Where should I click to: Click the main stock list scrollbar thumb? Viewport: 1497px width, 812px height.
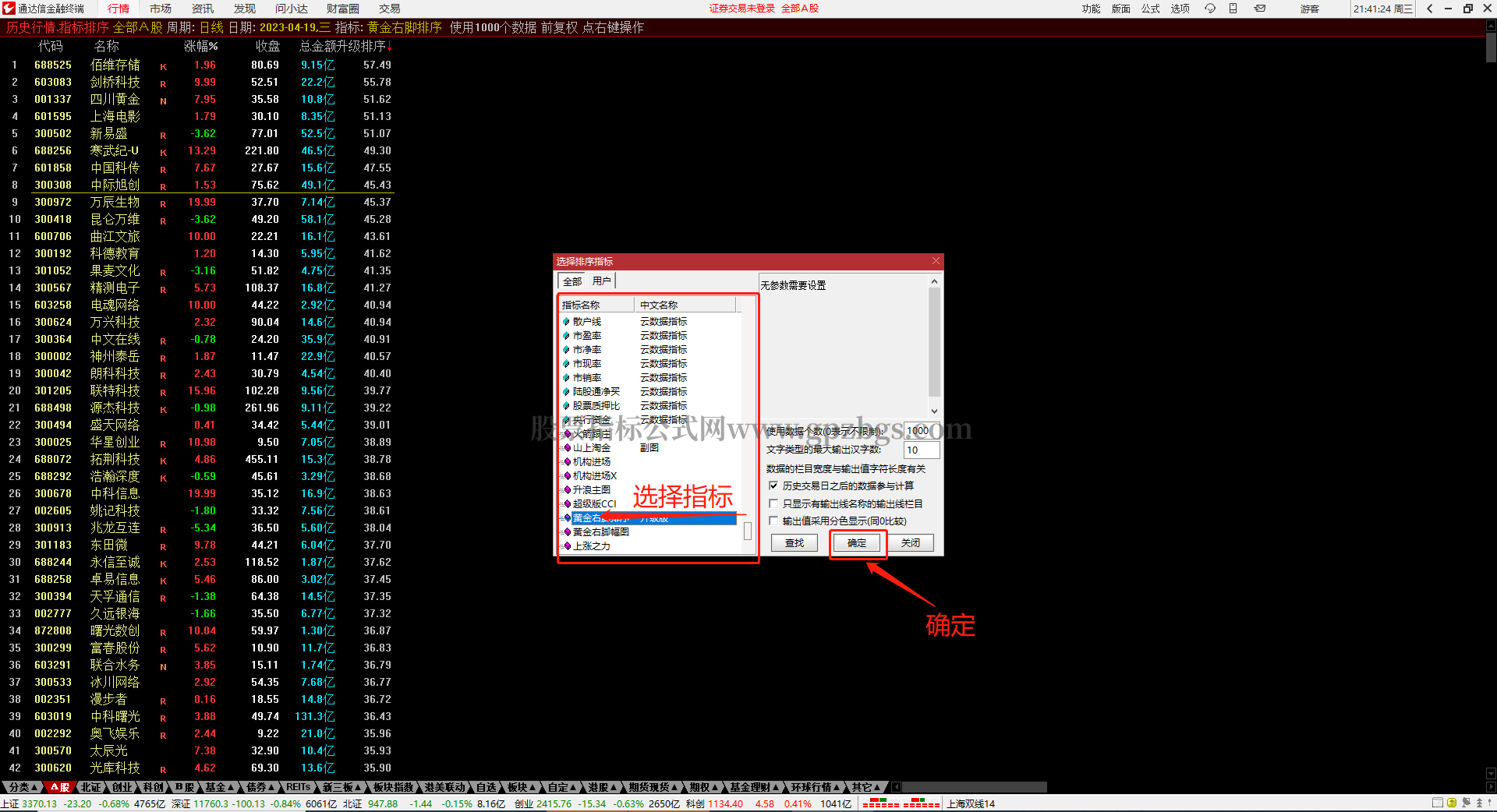(x=1491, y=47)
